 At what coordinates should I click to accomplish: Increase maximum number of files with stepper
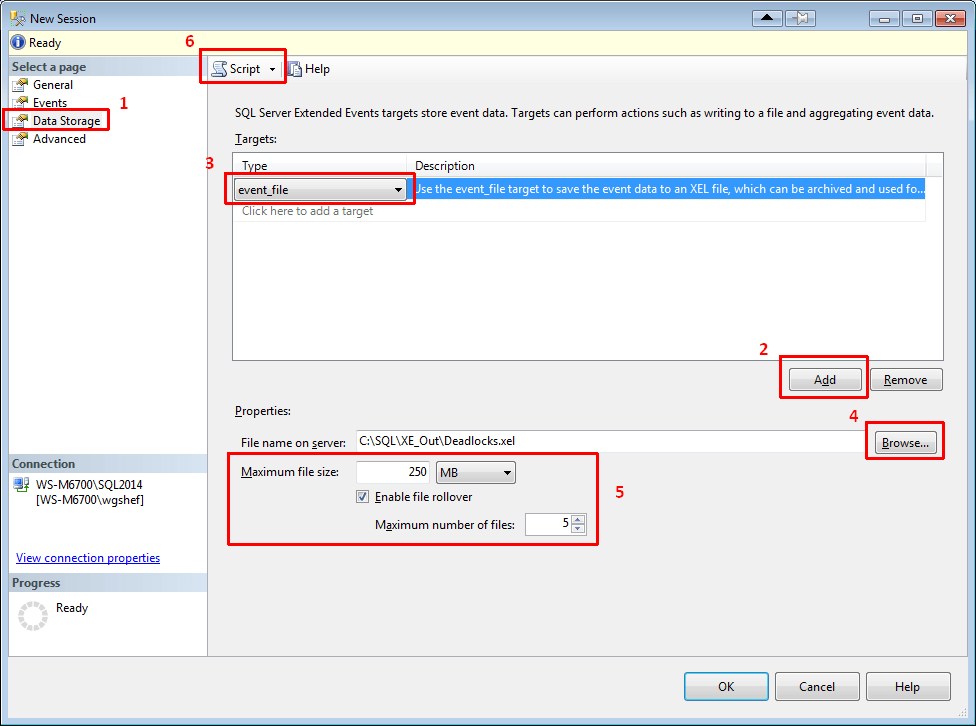(x=578, y=519)
